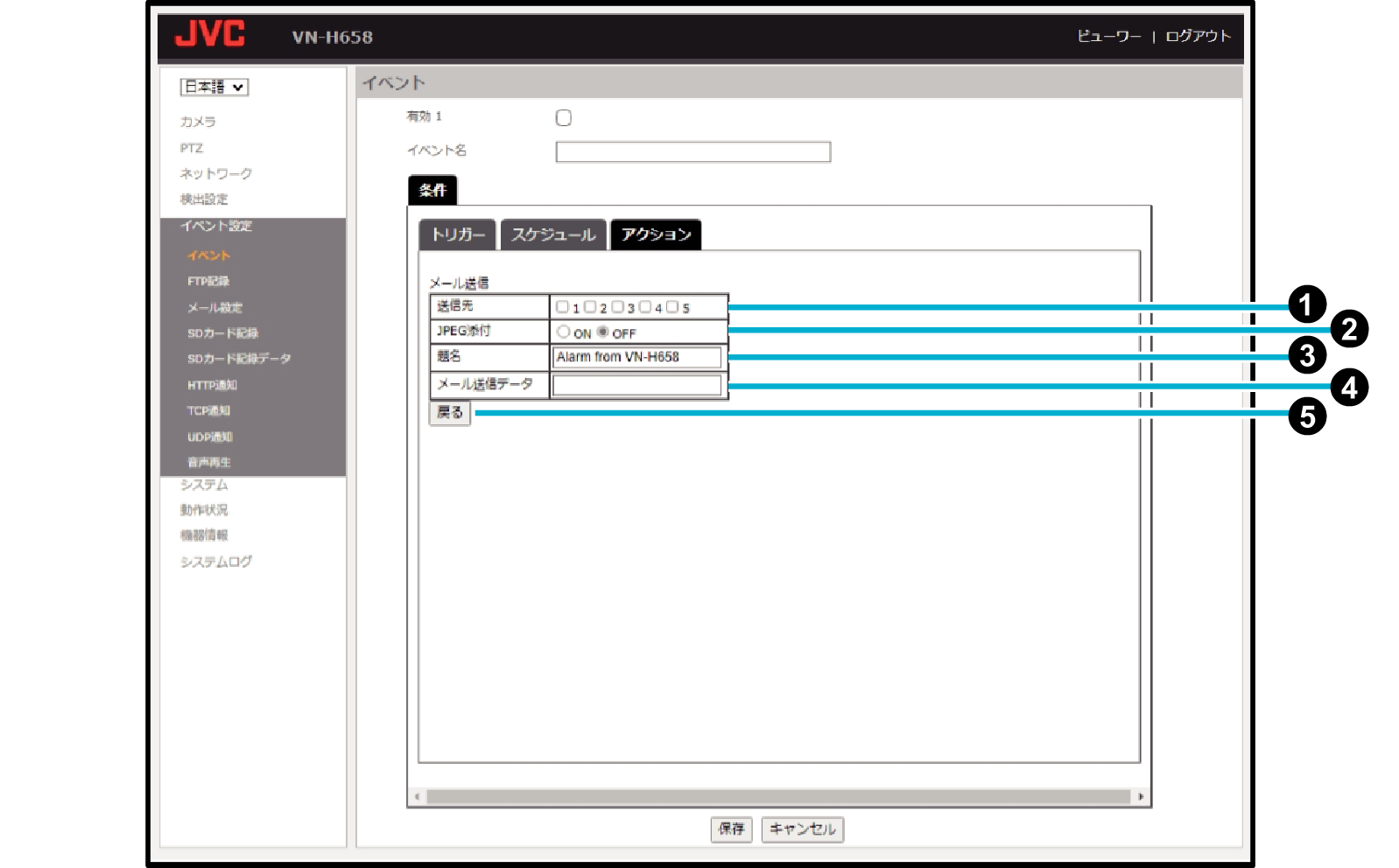Open UDP通知 submenu item
Image resolution: width=1399 pixels, height=868 pixels.
[210, 437]
